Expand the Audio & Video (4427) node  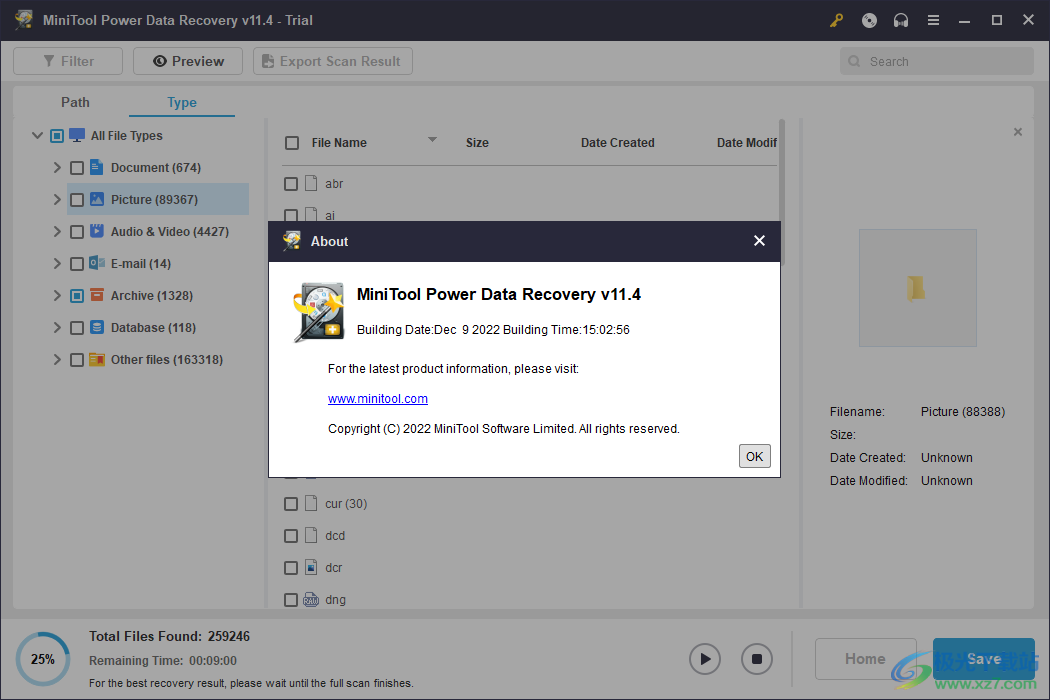tap(57, 231)
